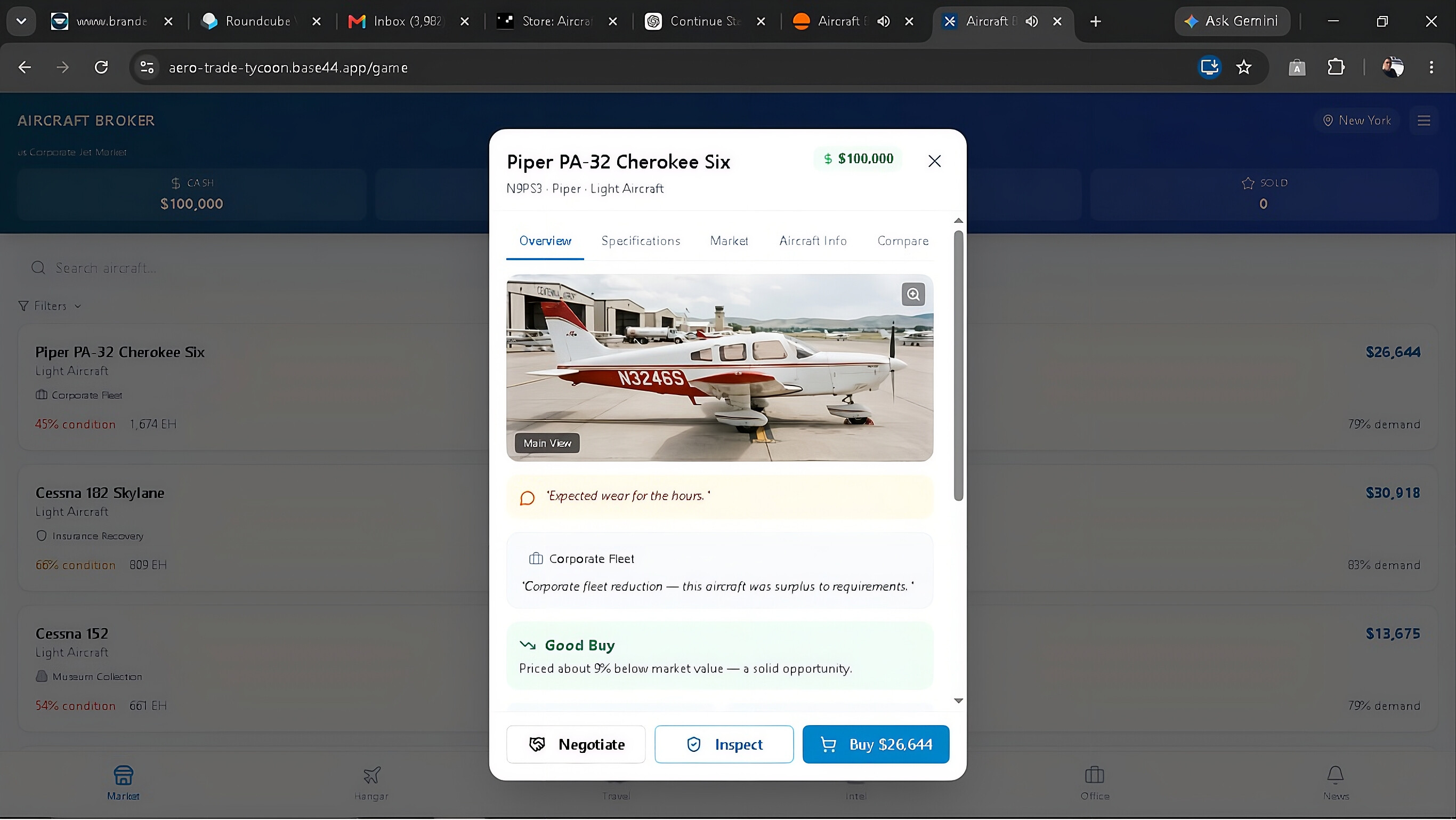Open the tab search dropdown arrow
Screen dimensions: 1456x820
[x=21, y=21]
